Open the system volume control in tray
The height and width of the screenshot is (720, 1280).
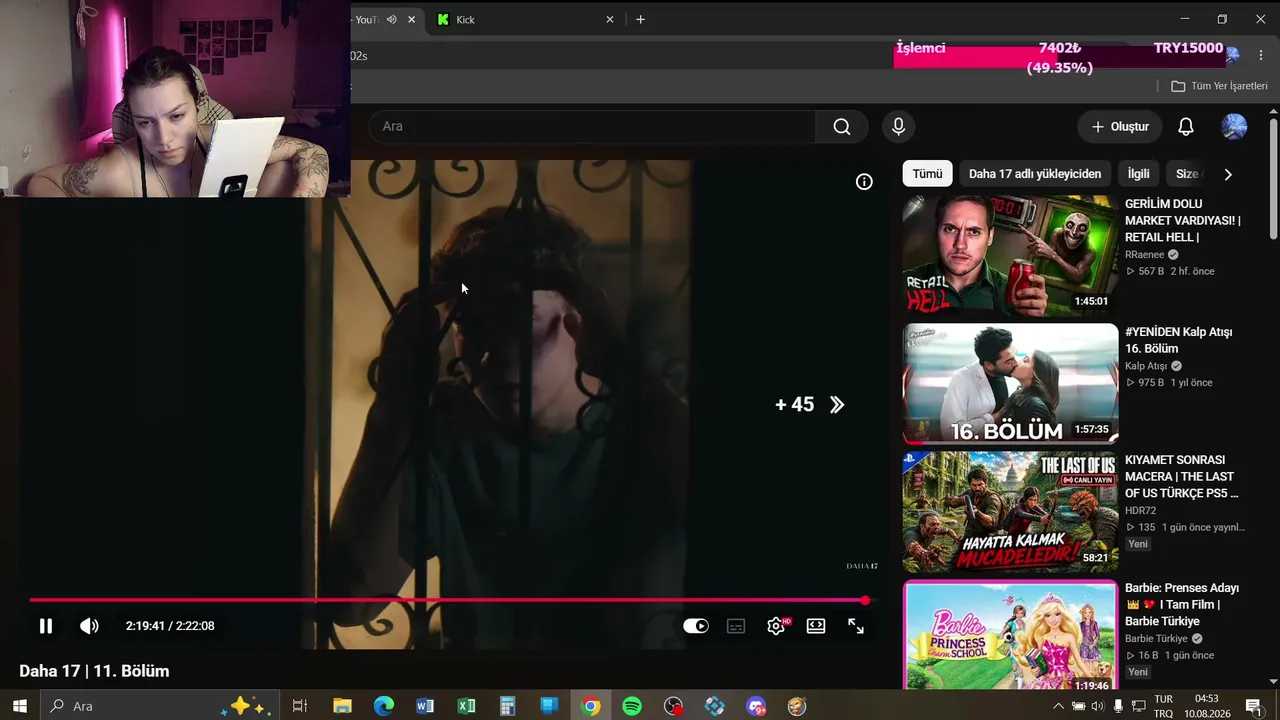tap(1098, 706)
